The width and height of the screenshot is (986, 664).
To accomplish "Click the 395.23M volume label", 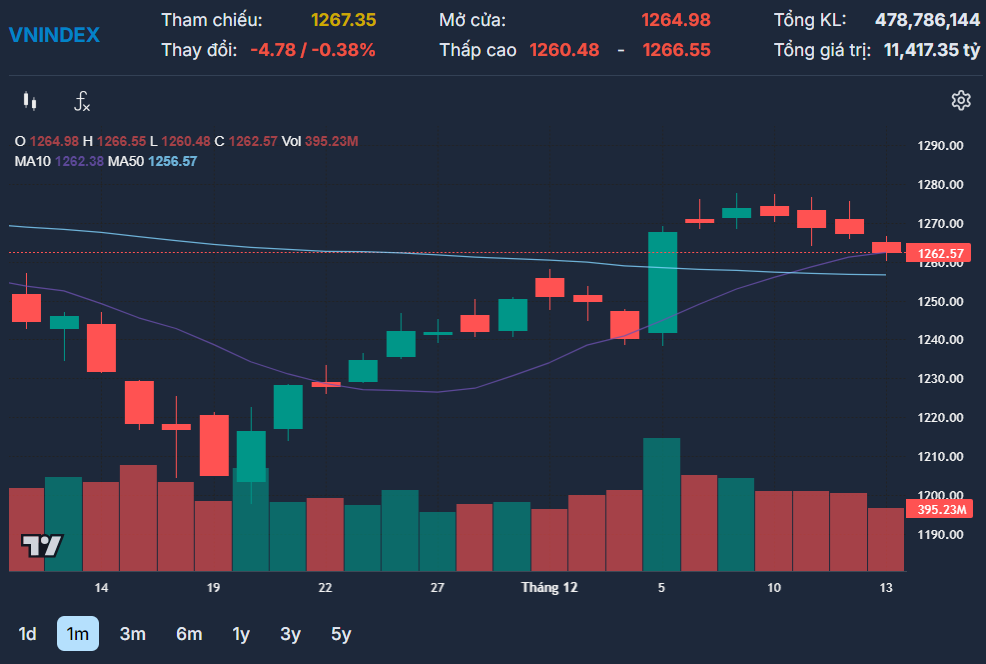I will point(939,510).
